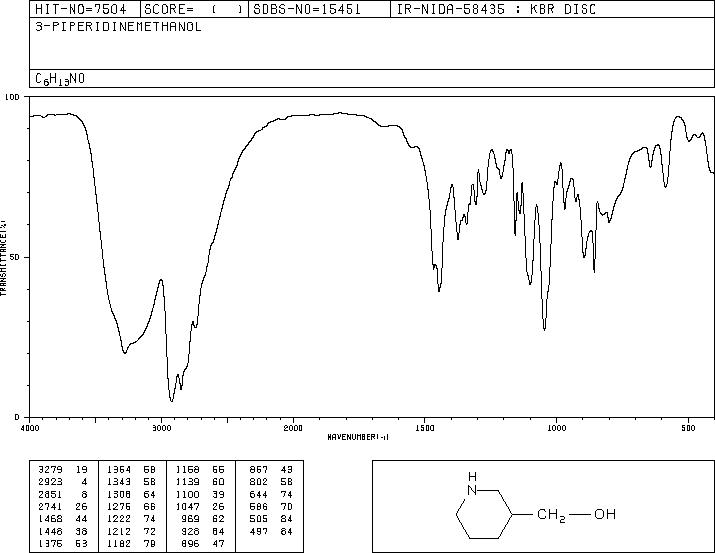Click peak table value 497
The width and height of the screenshot is (715, 553).
click(259, 531)
